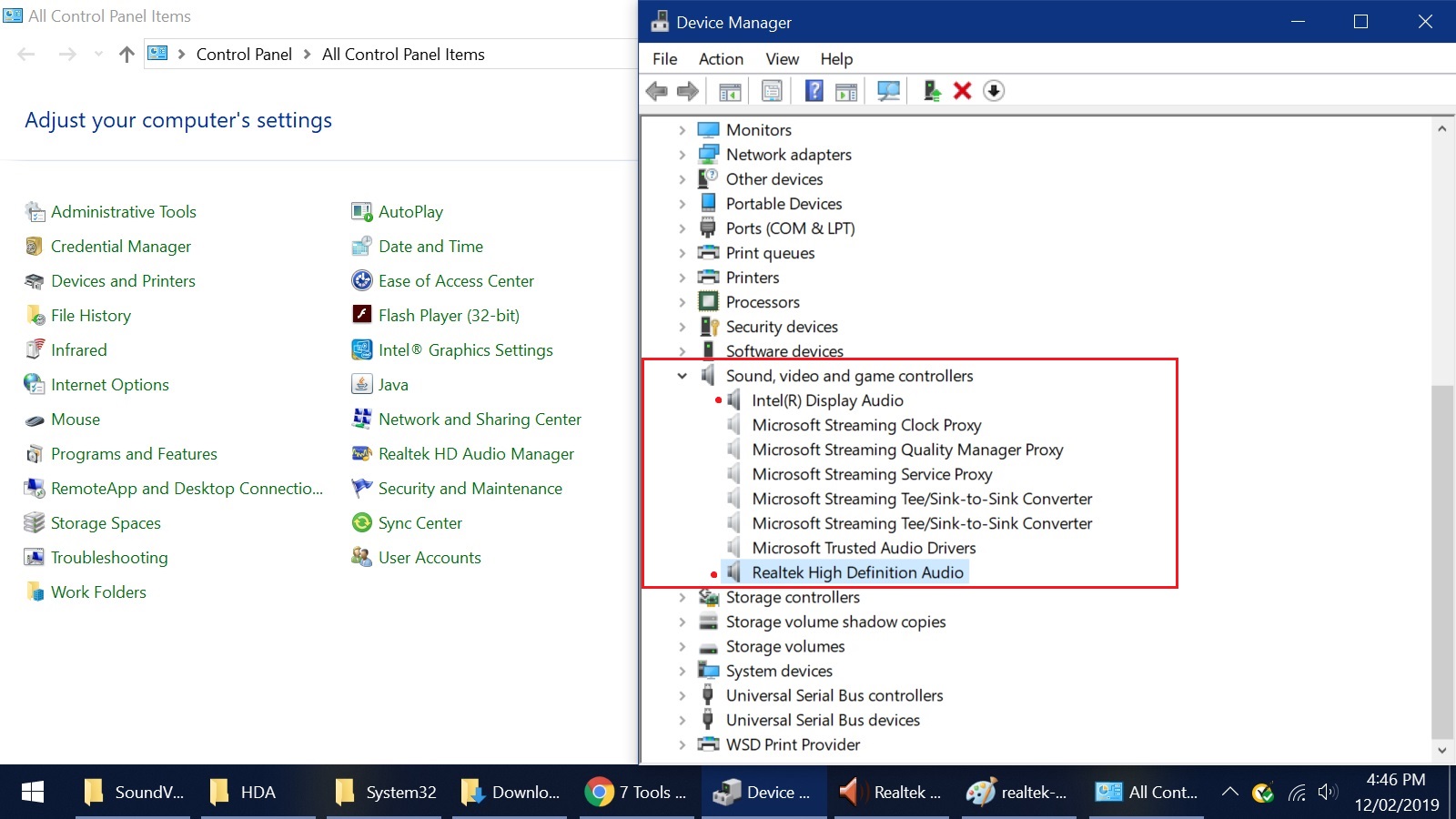Open the Intel Graphics Settings panel
1456x819 pixels.
466,349
